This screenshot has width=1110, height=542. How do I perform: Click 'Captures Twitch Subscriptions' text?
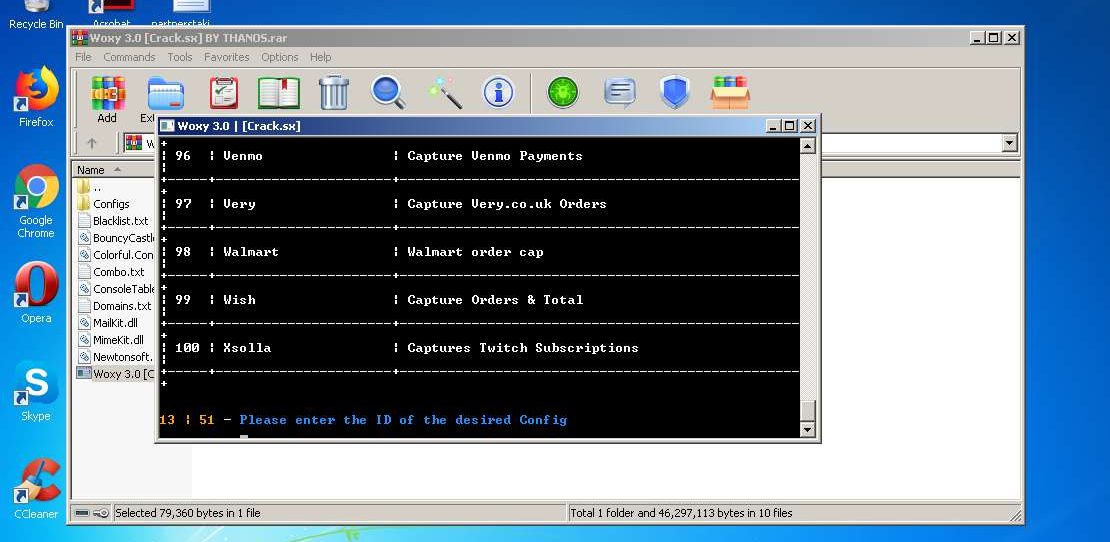click(x=522, y=348)
